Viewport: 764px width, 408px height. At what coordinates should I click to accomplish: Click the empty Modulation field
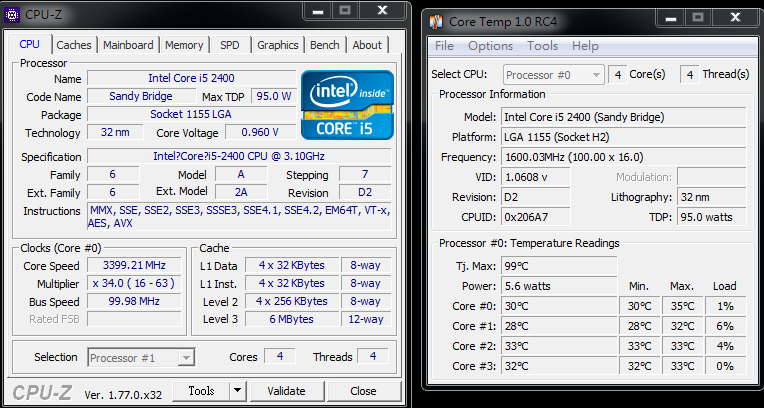711,177
